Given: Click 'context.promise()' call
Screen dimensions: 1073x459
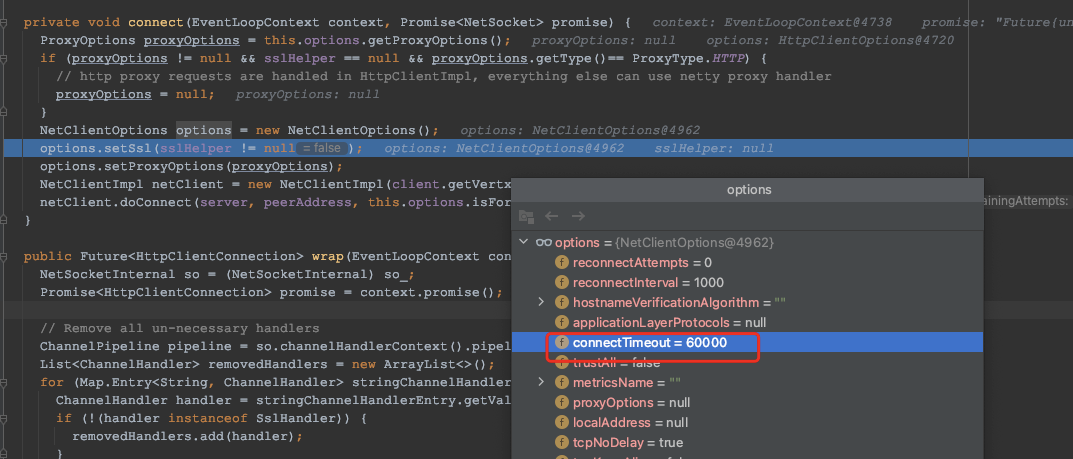Looking at the screenshot, I should [x=430, y=293].
